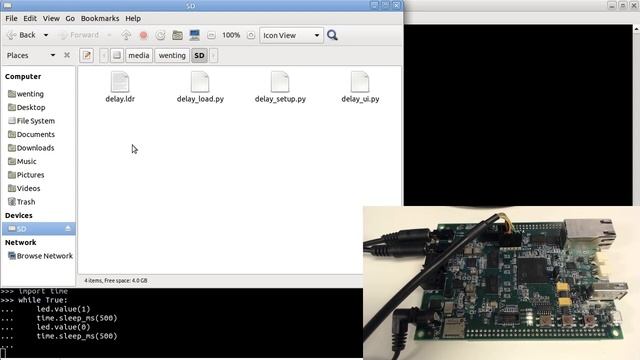Reset zoom at the 100% label
Image resolution: width=640 pixels, height=360 pixels.
231,35
